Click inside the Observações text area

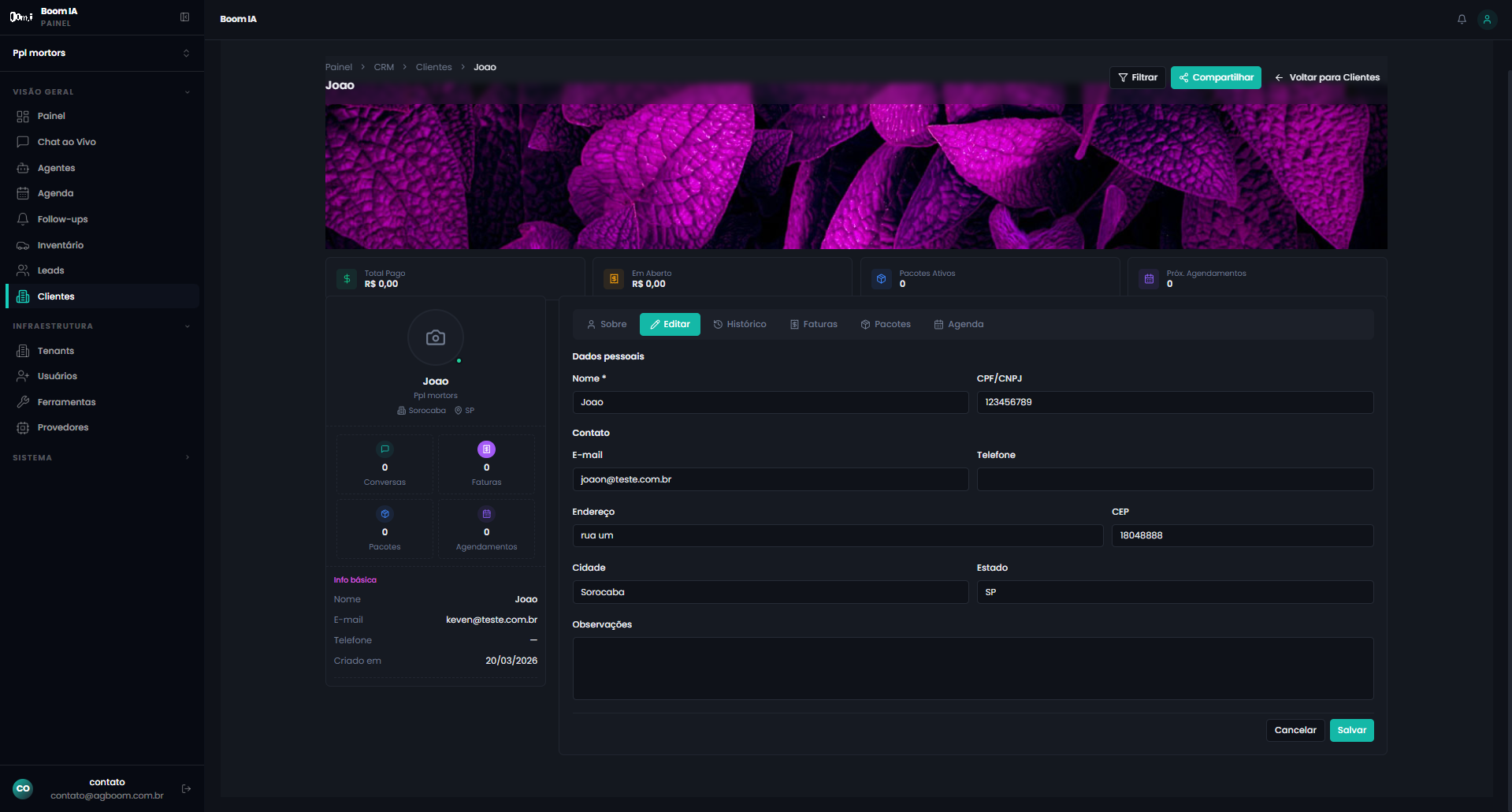point(971,669)
